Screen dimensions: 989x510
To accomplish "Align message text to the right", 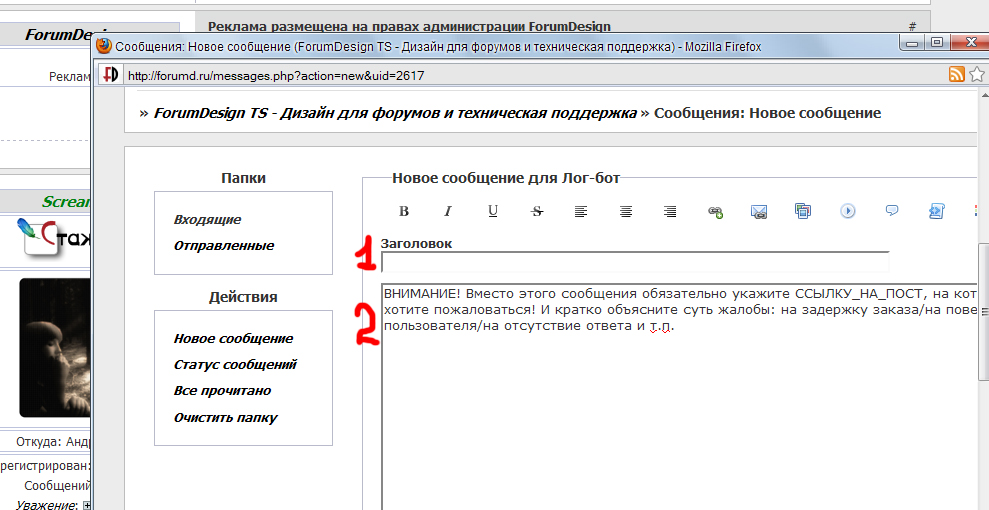I will click(x=670, y=211).
